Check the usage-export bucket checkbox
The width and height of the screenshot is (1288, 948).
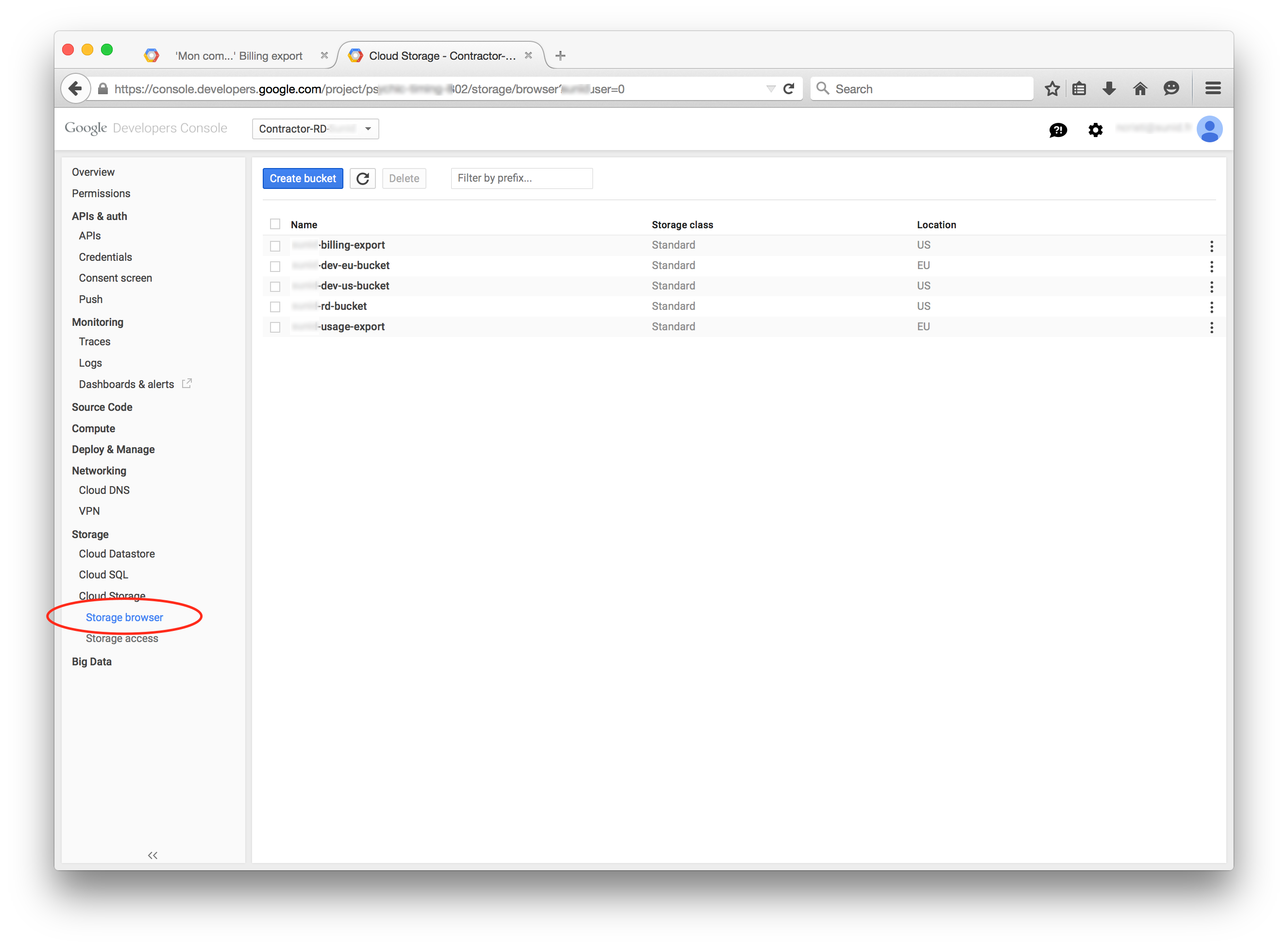click(275, 327)
